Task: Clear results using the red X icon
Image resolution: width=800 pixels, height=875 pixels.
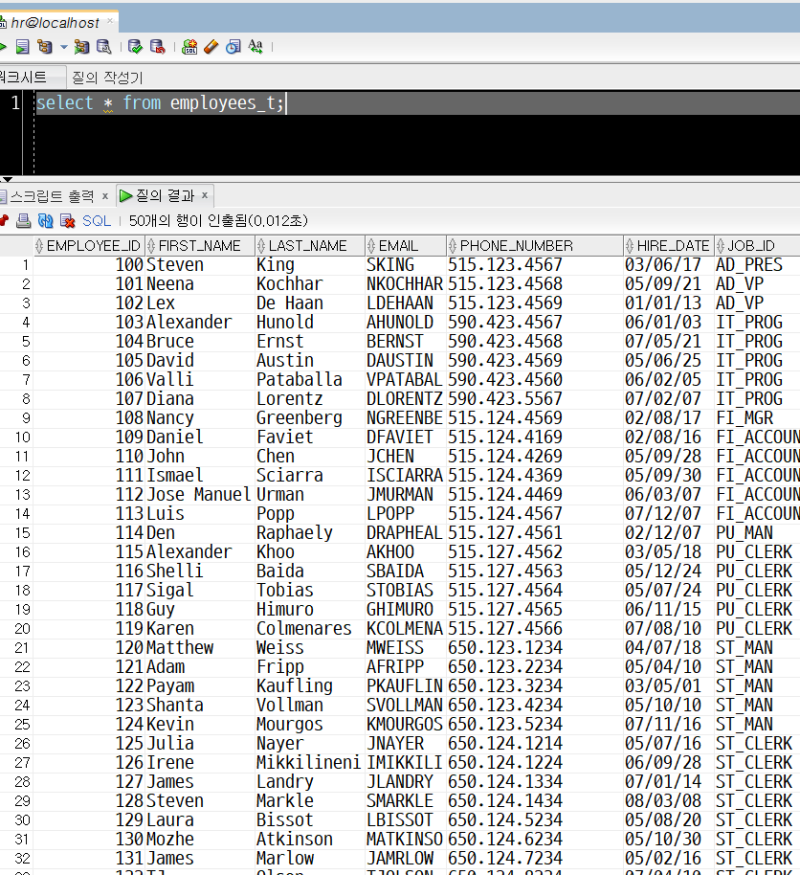Action: pyautogui.click(x=65, y=221)
